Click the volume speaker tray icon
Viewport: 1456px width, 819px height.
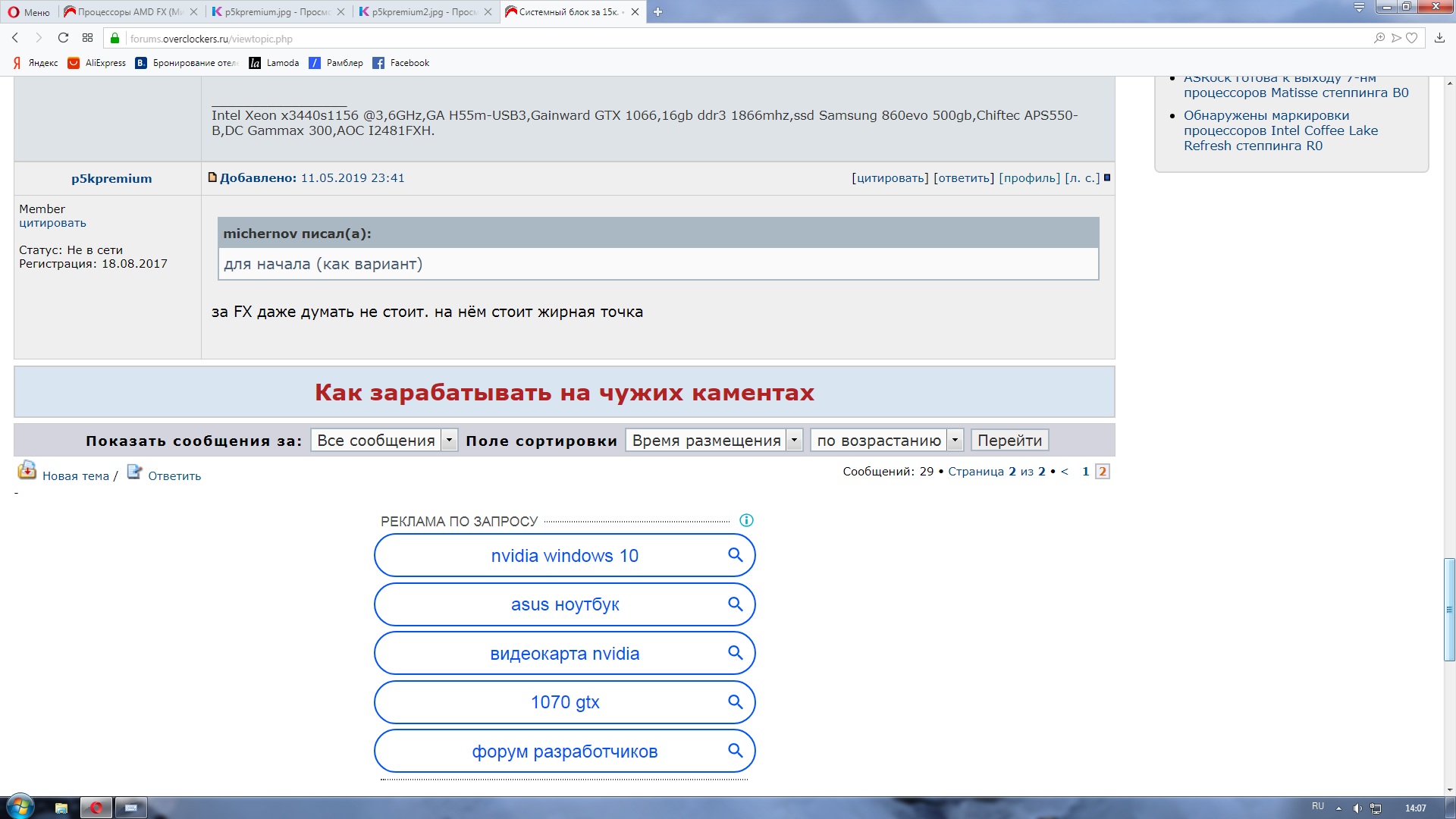coord(1357,808)
